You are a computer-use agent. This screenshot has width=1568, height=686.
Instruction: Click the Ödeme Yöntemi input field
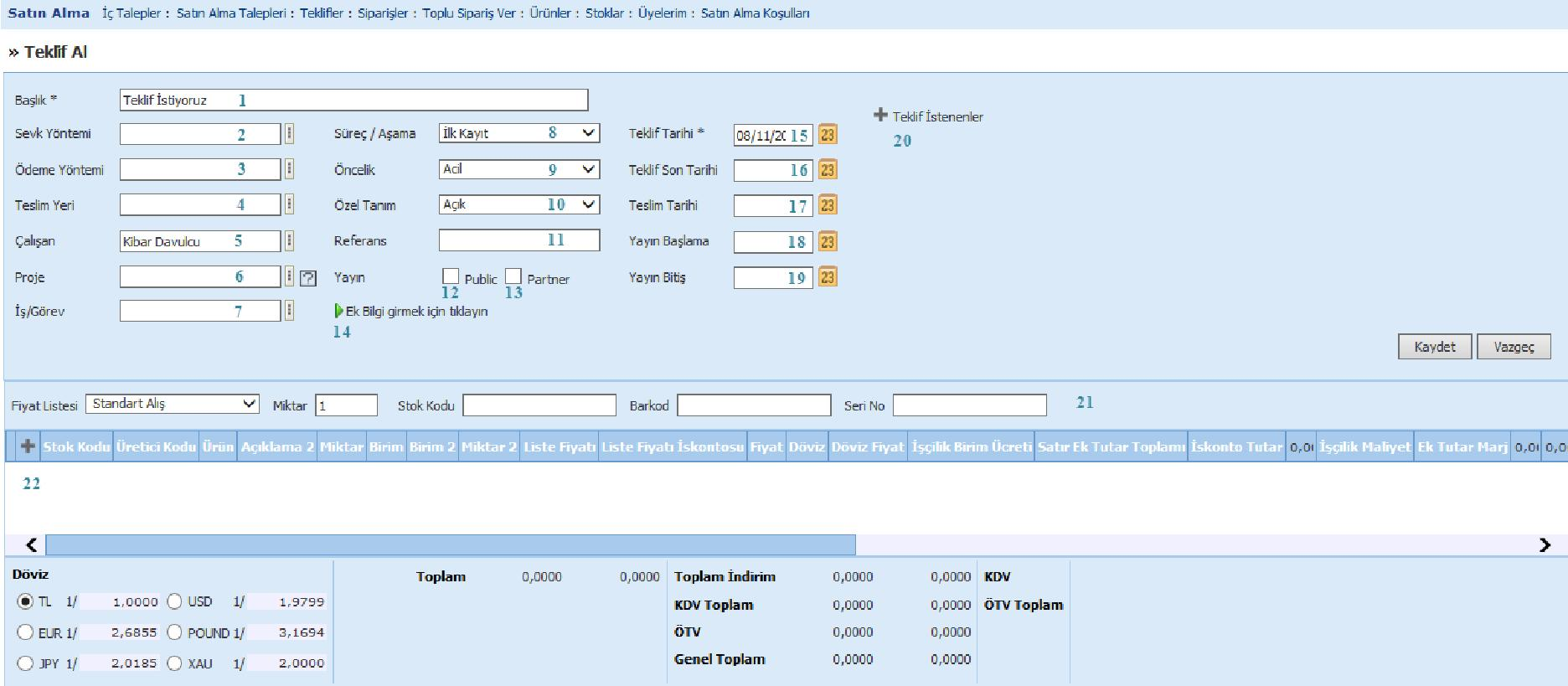pyautogui.click(x=200, y=169)
